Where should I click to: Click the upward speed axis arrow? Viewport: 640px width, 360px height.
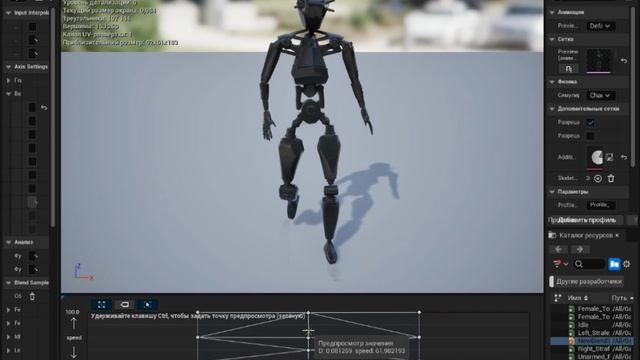pos(73,324)
